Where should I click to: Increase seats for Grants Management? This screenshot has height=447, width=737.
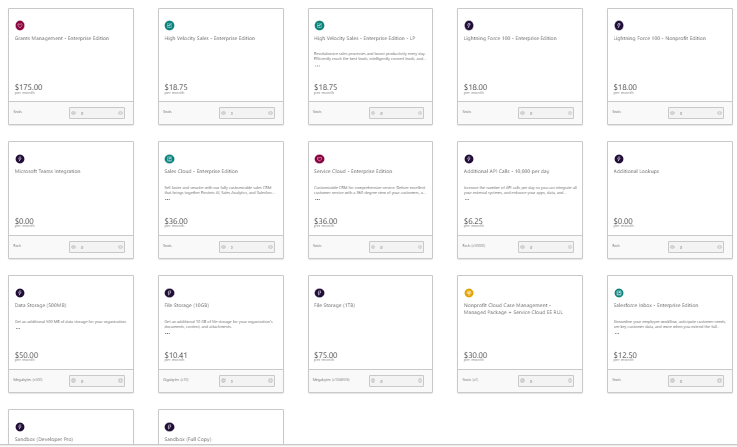point(120,113)
